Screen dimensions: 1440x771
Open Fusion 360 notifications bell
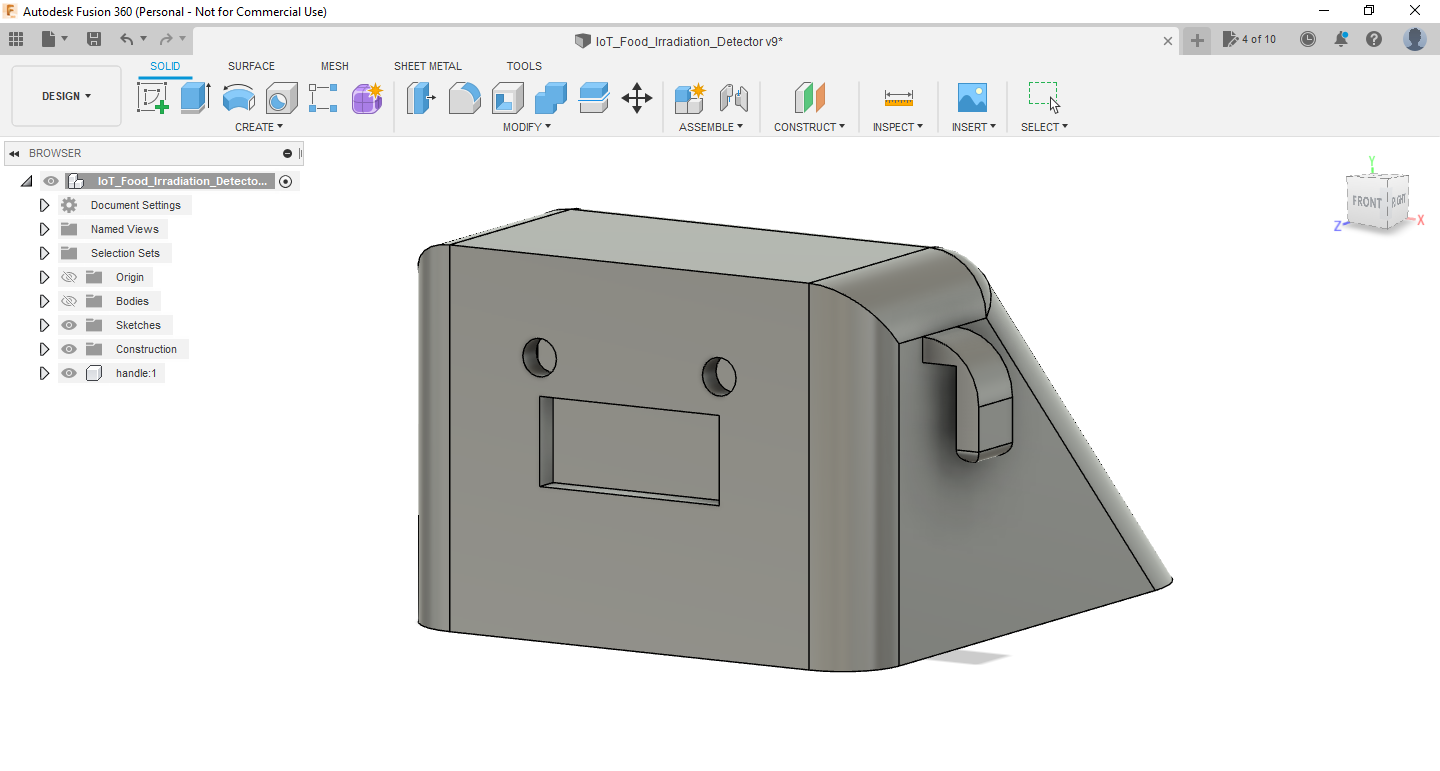[x=1340, y=38]
